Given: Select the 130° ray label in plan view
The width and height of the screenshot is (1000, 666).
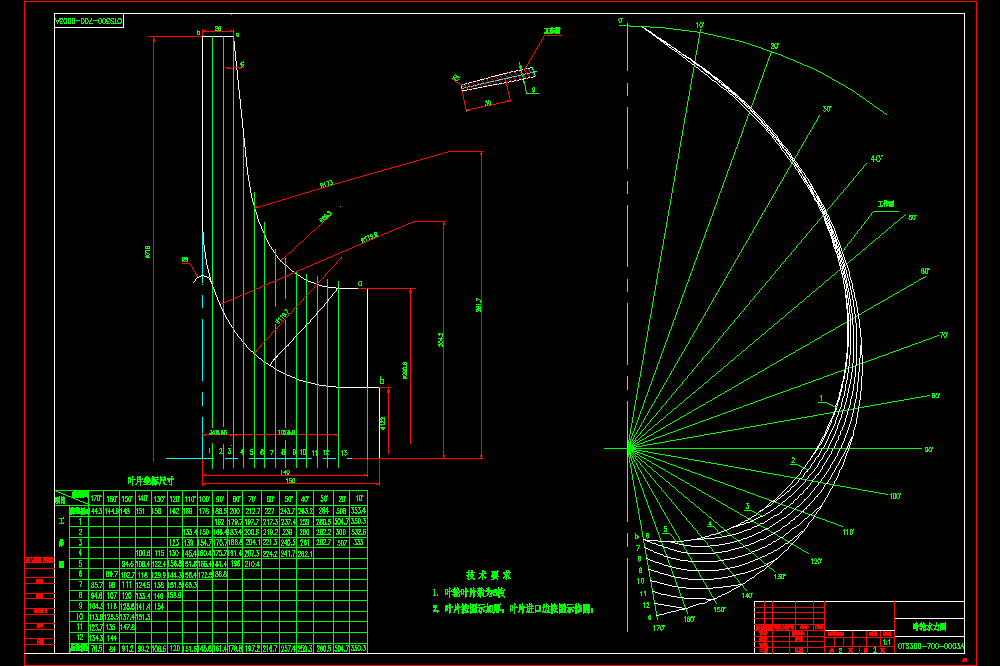Looking at the screenshot, I should pyautogui.click(x=779, y=577).
